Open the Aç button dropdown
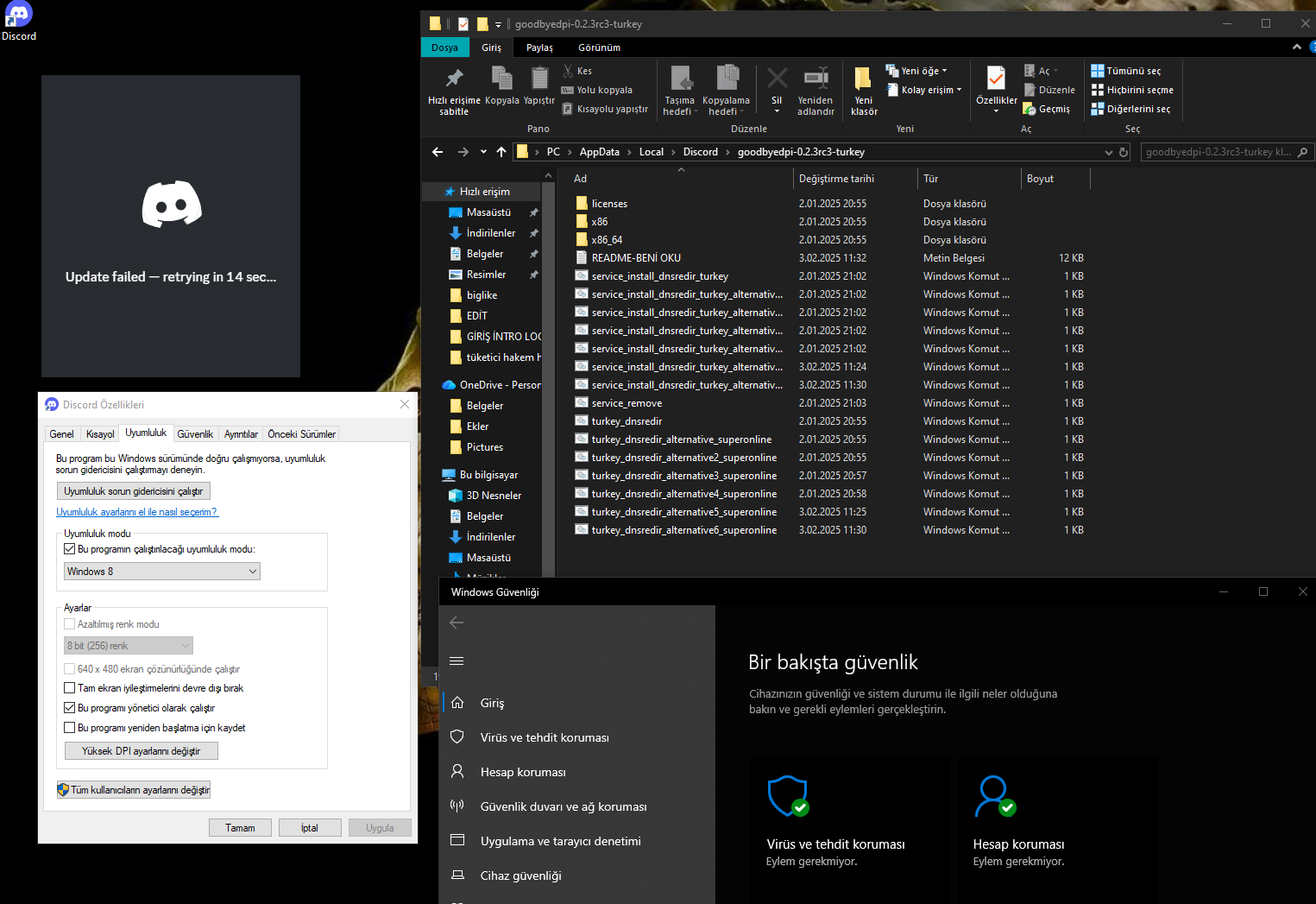1316x904 pixels. [x=1055, y=71]
